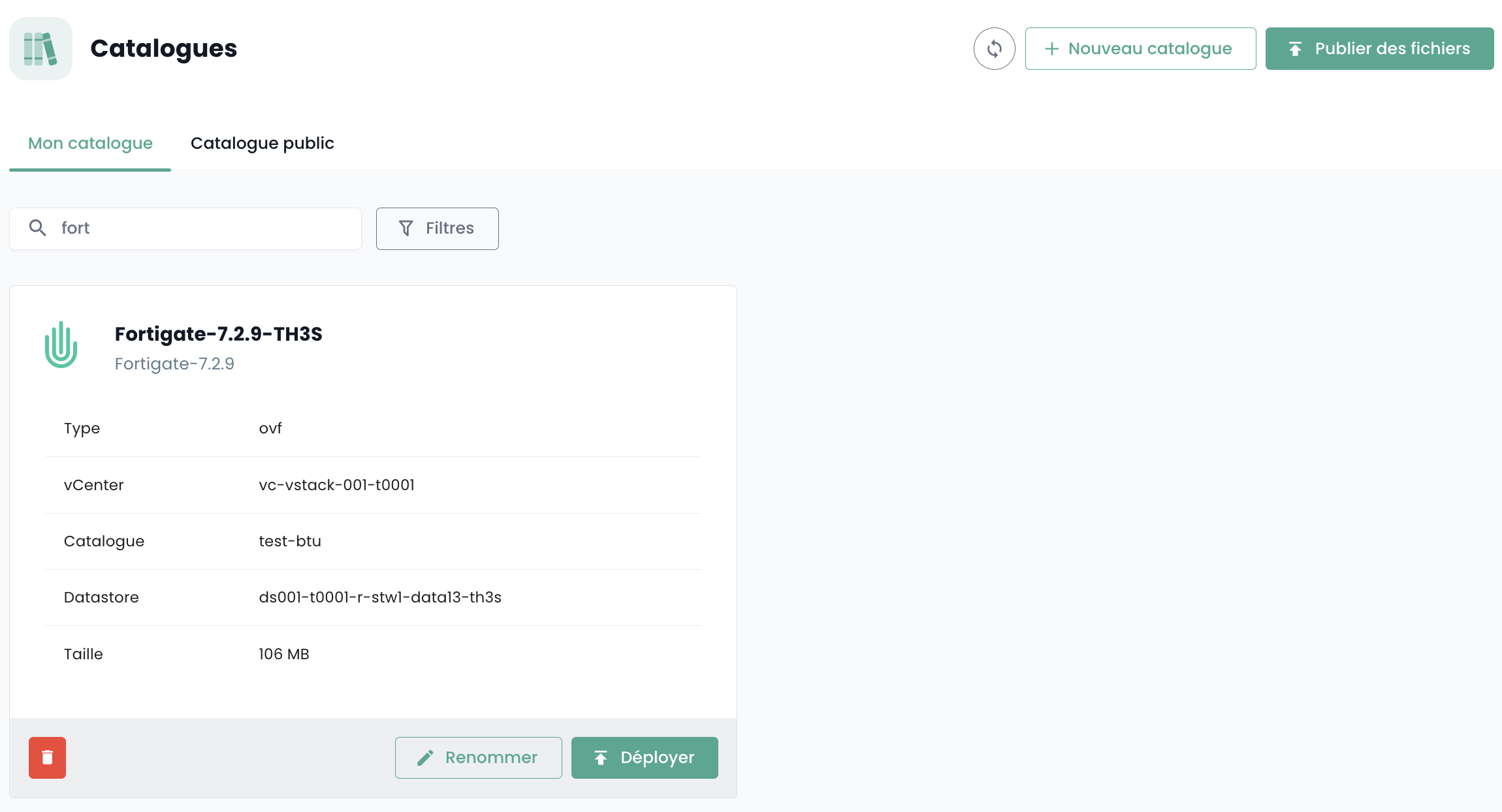1502x812 pixels.
Task: Click the plus icon on Nouveau catalogue
Action: click(x=1051, y=49)
